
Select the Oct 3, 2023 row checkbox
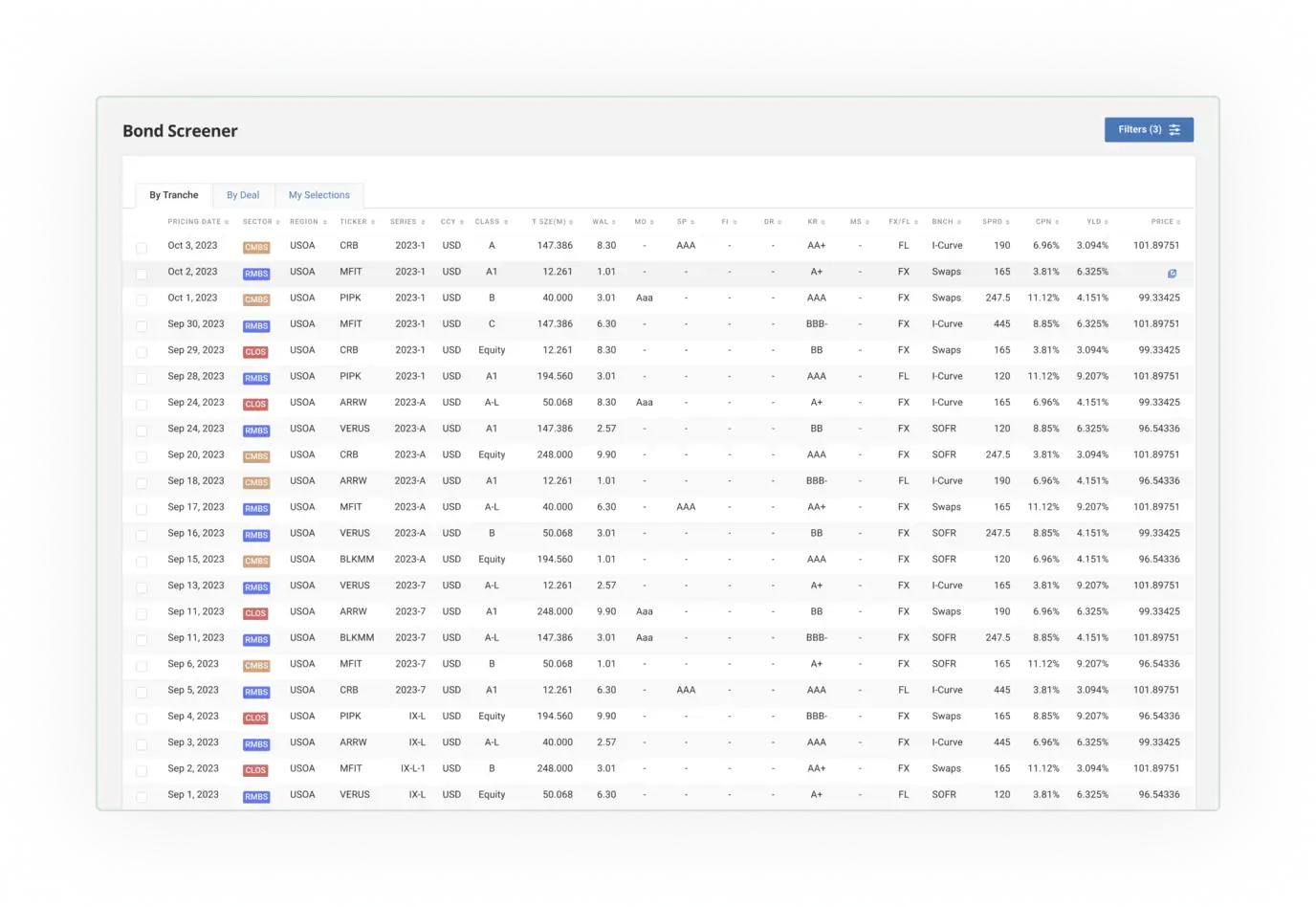(x=142, y=248)
